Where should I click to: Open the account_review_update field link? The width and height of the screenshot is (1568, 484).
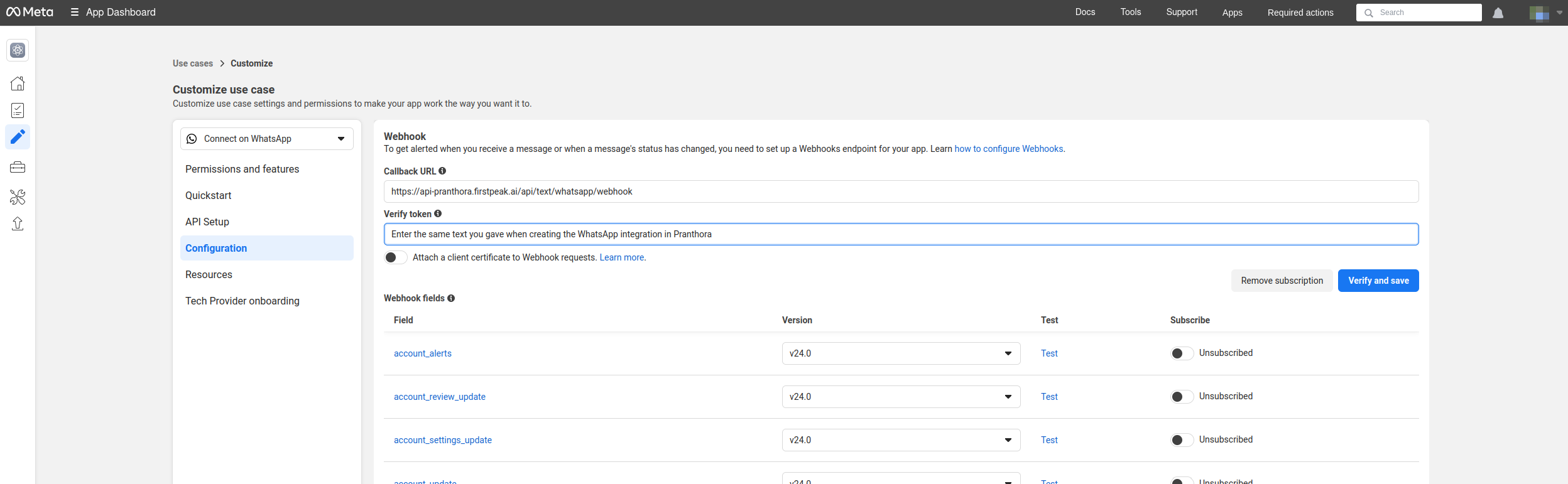[440, 397]
